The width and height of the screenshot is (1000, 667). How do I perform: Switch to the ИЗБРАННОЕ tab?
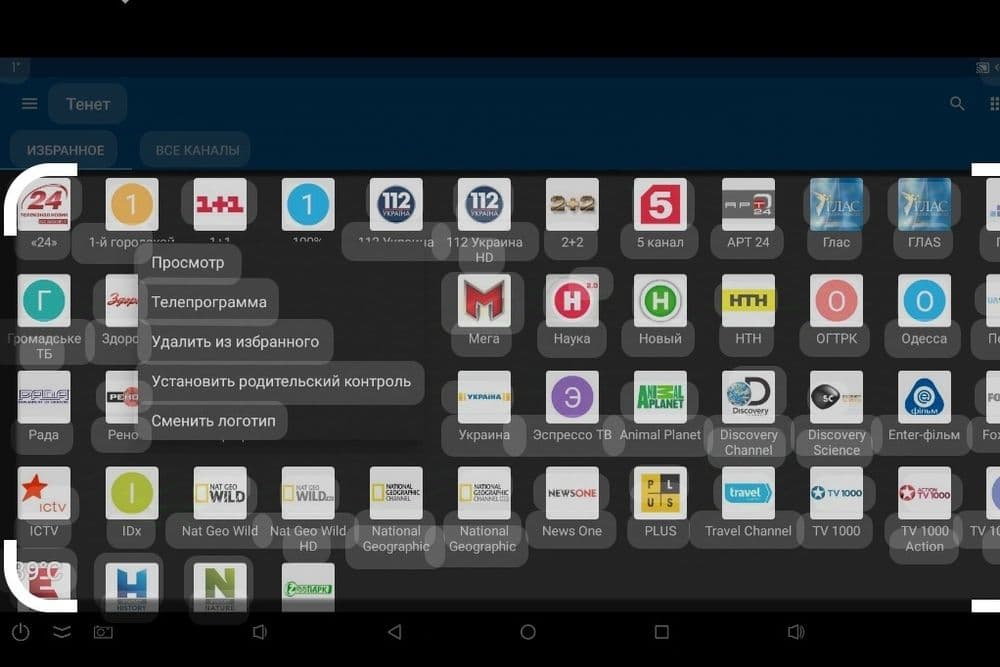65,150
